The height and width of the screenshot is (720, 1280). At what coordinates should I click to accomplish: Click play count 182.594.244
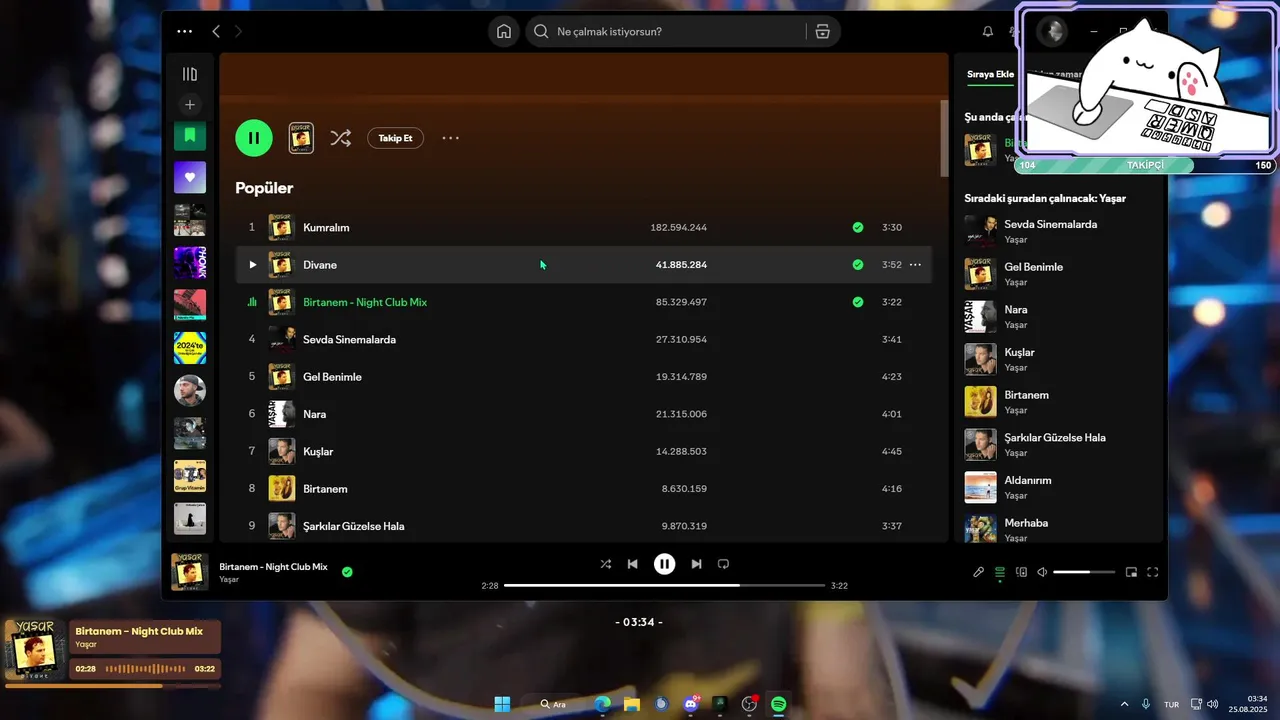point(678,228)
